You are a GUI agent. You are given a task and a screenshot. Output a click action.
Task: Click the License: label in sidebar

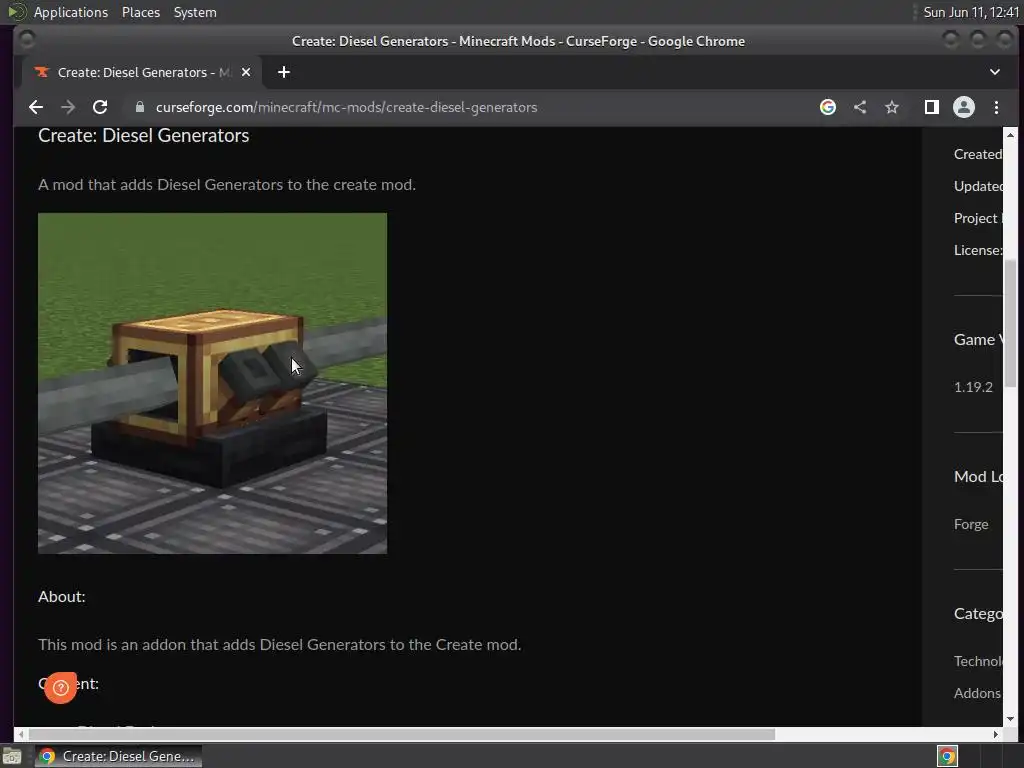click(x=978, y=250)
